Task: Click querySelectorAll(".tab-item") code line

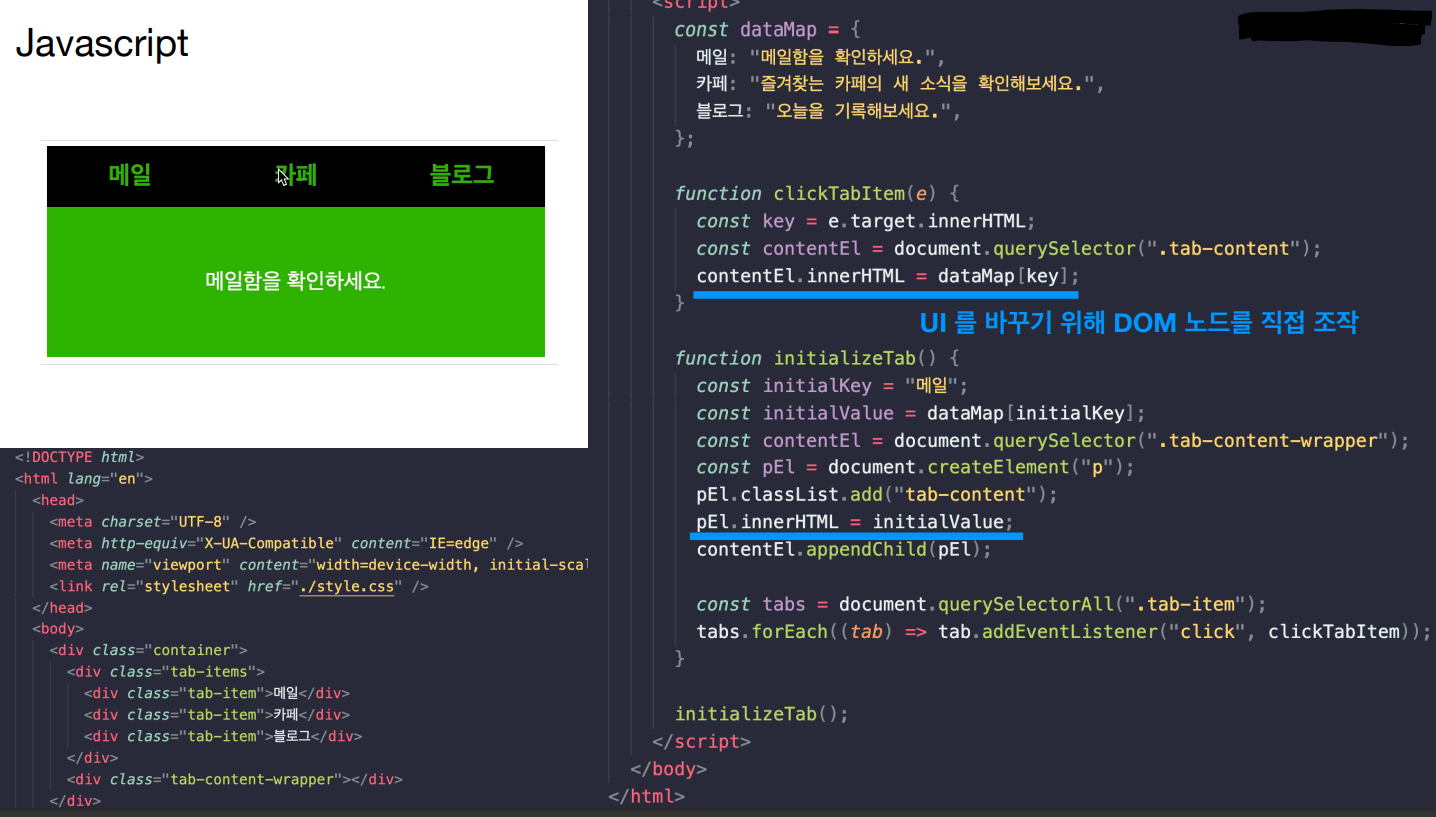Action: (981, 604)
